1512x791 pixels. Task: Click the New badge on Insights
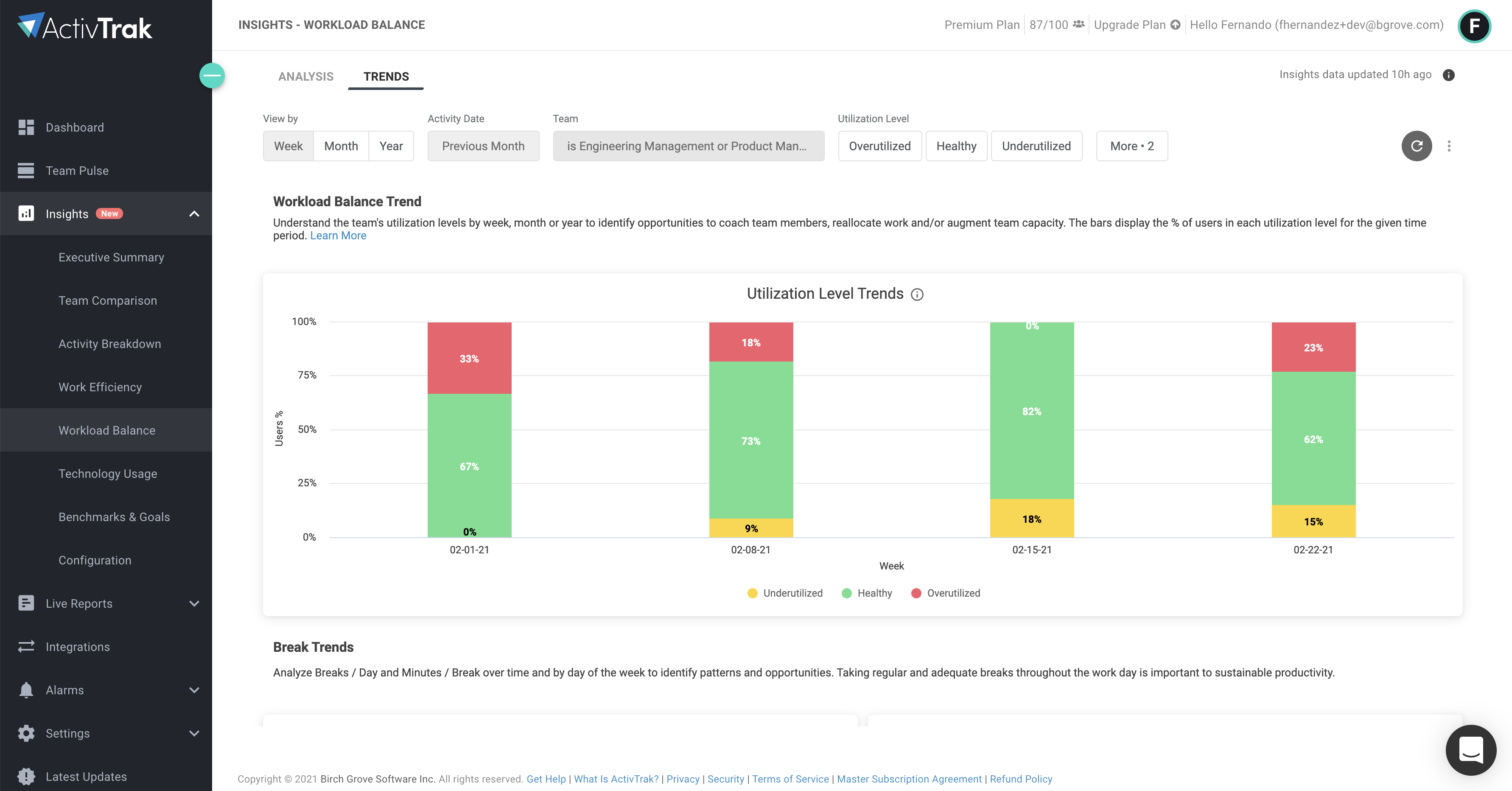(109, 213)
